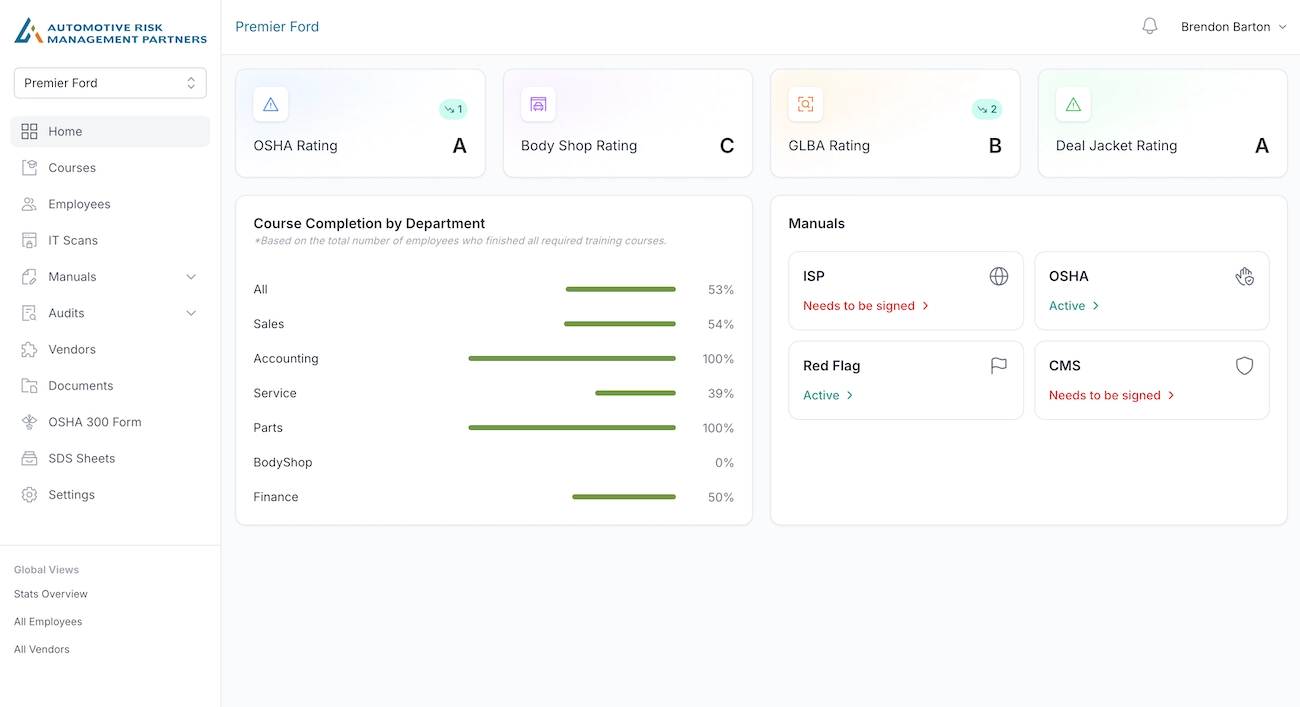This screenshot has height=707, width=1300.
Task: Click the flag icon on Red Flag card
Action: (998, 366)
